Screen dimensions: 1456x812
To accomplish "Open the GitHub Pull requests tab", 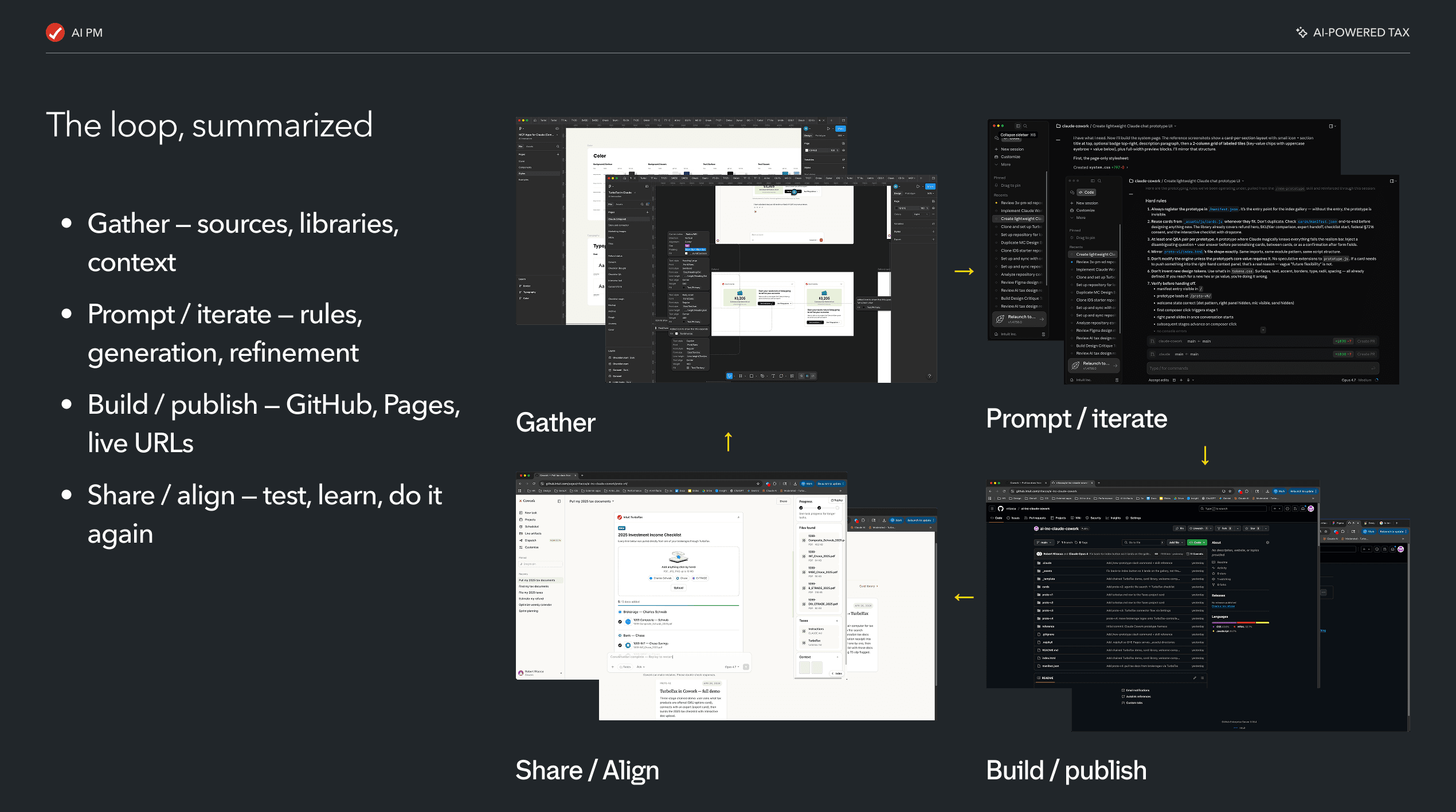I will (x=1035, y=518).
